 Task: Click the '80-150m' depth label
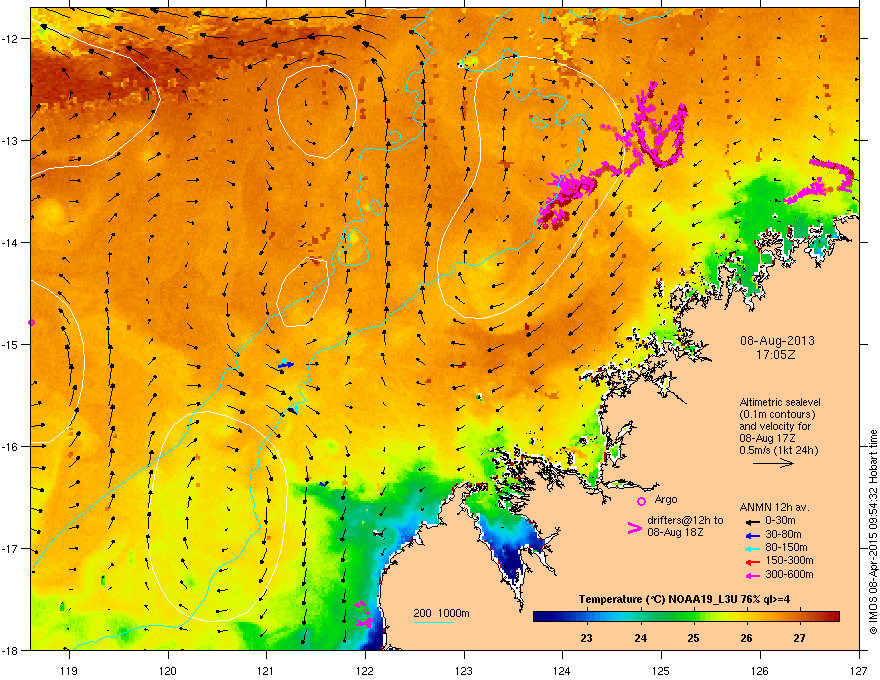pyautogui.click(x=786, y=548)
